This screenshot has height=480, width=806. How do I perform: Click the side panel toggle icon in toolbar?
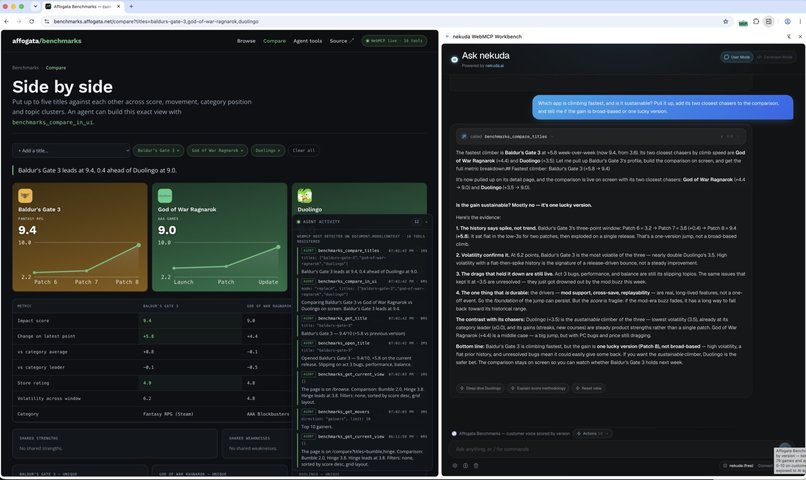point(768,22)
